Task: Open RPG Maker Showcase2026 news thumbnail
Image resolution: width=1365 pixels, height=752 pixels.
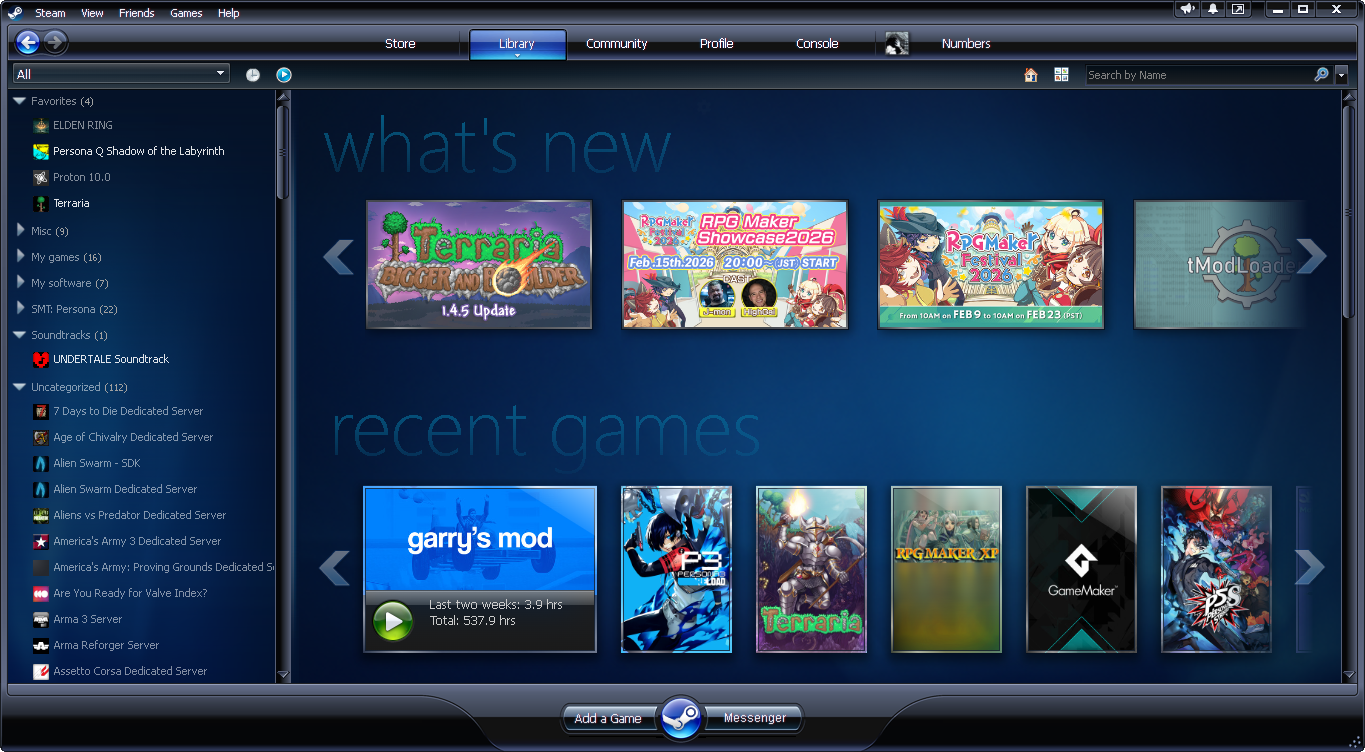Action: tap(735, 265)
